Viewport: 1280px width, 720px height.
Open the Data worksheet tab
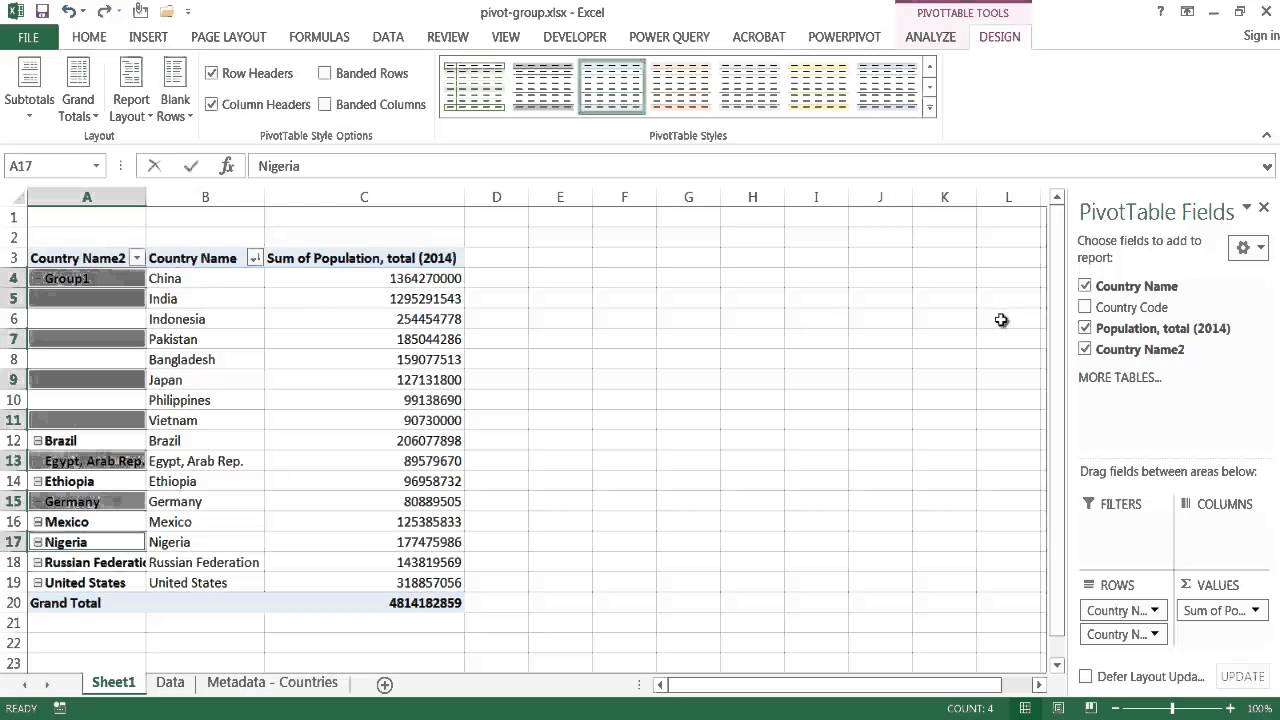pos(170,682)
